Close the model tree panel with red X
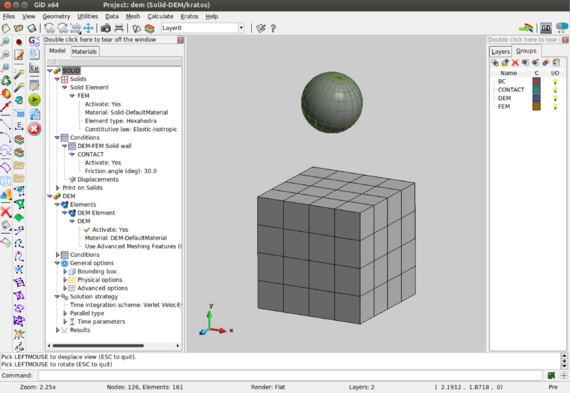 click(x=180, y=40)
